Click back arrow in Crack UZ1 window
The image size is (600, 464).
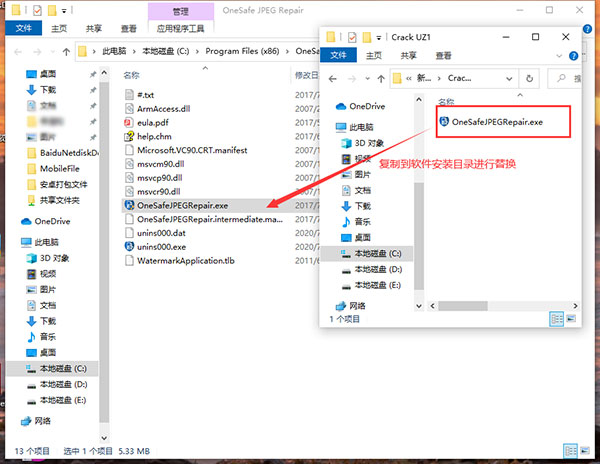pos(333,79)
